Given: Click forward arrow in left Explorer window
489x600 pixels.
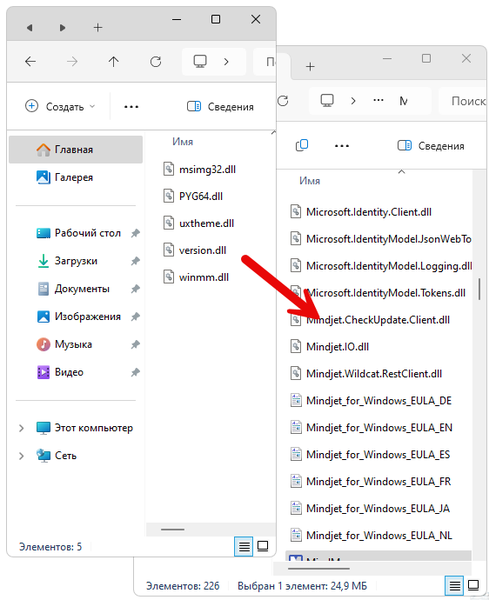Looking at the screenshot, I should pos(72,61).
